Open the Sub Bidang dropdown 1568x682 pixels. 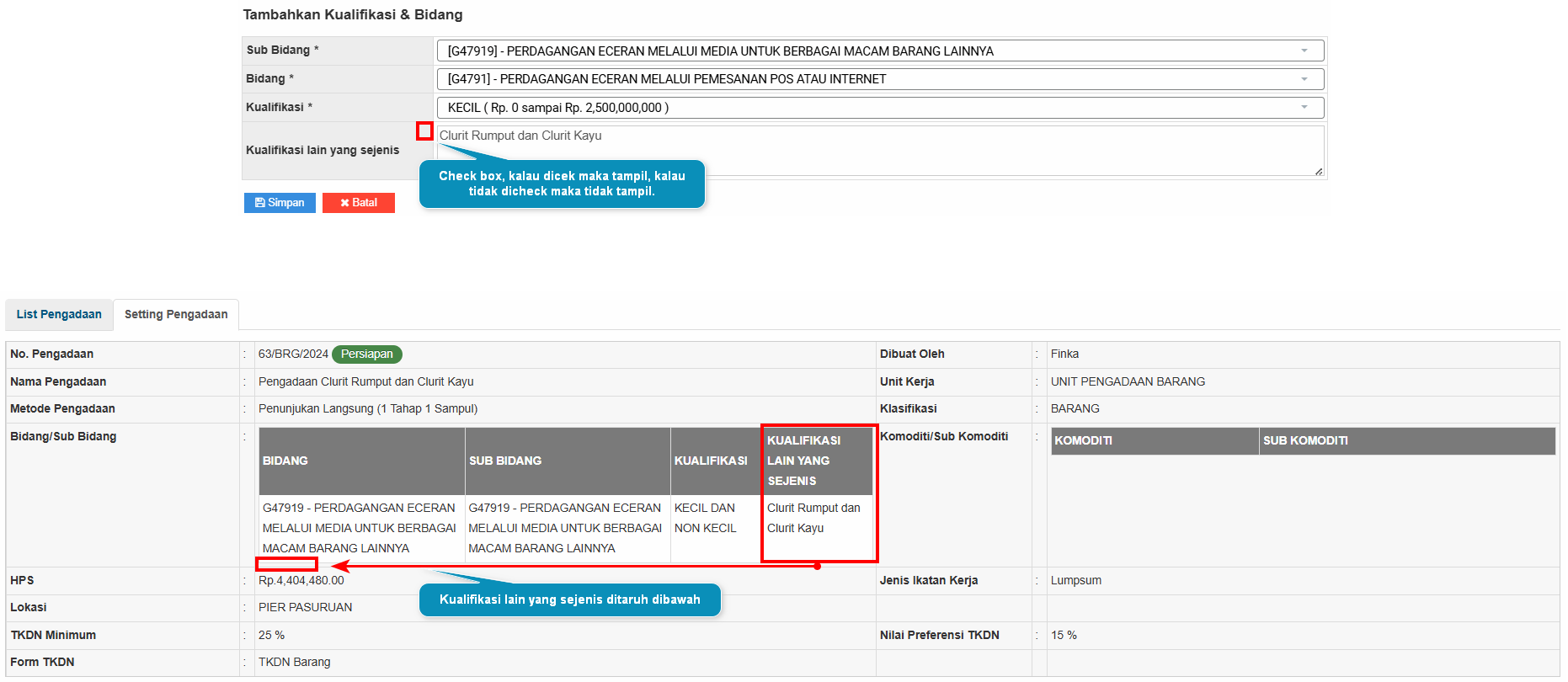[1304, 51]
